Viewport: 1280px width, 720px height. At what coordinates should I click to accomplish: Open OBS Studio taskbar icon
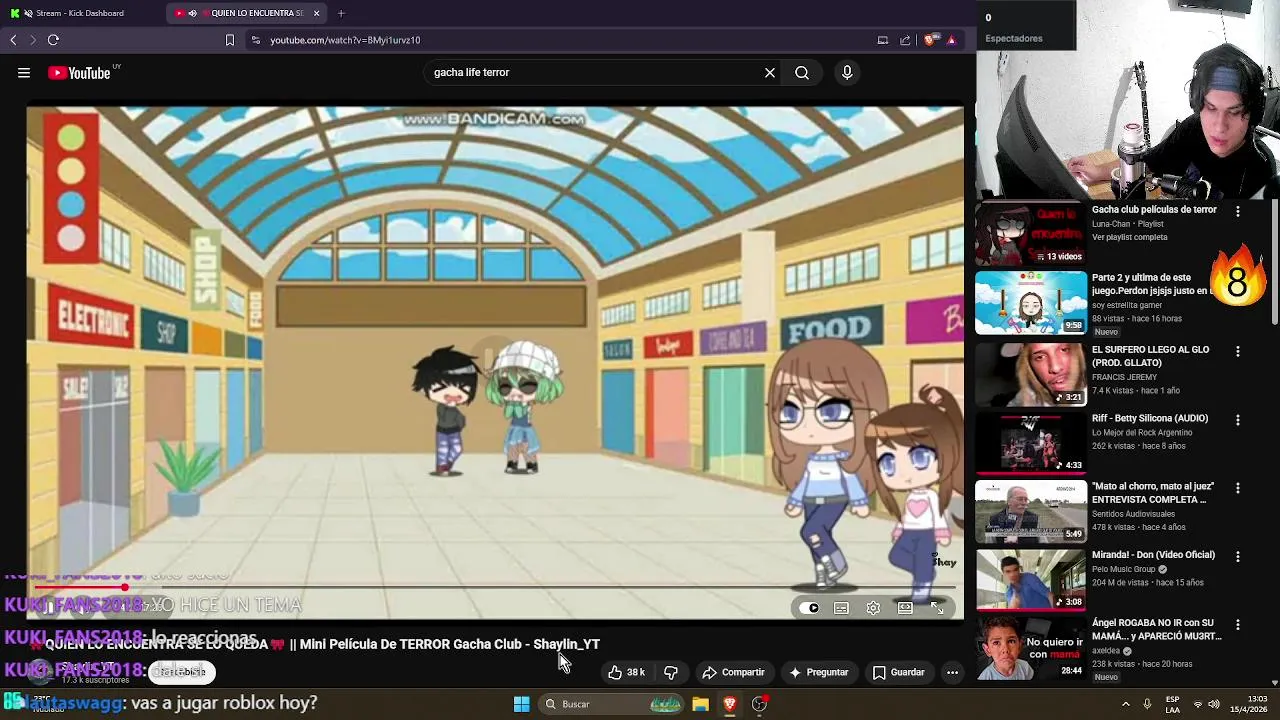(x=760, y=704)
